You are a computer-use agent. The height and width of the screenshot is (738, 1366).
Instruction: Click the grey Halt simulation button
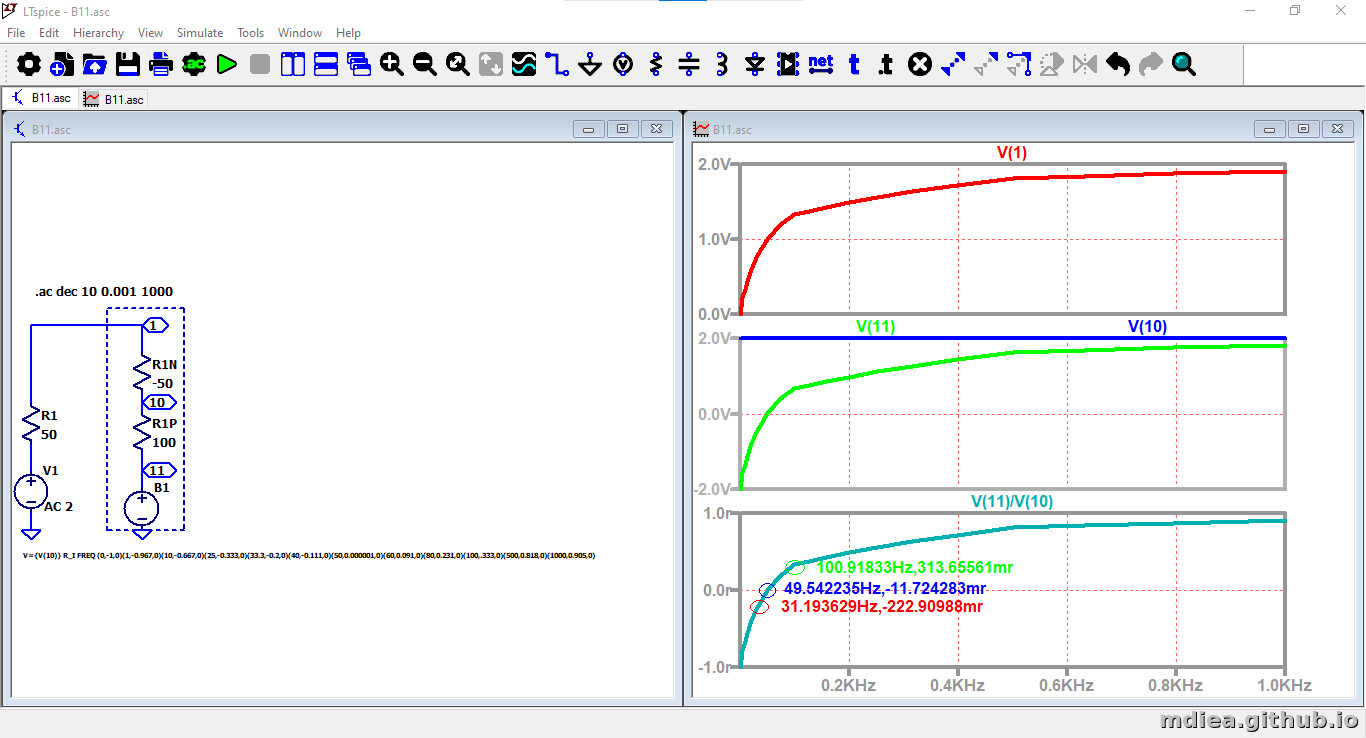click(x=260, y=65)
